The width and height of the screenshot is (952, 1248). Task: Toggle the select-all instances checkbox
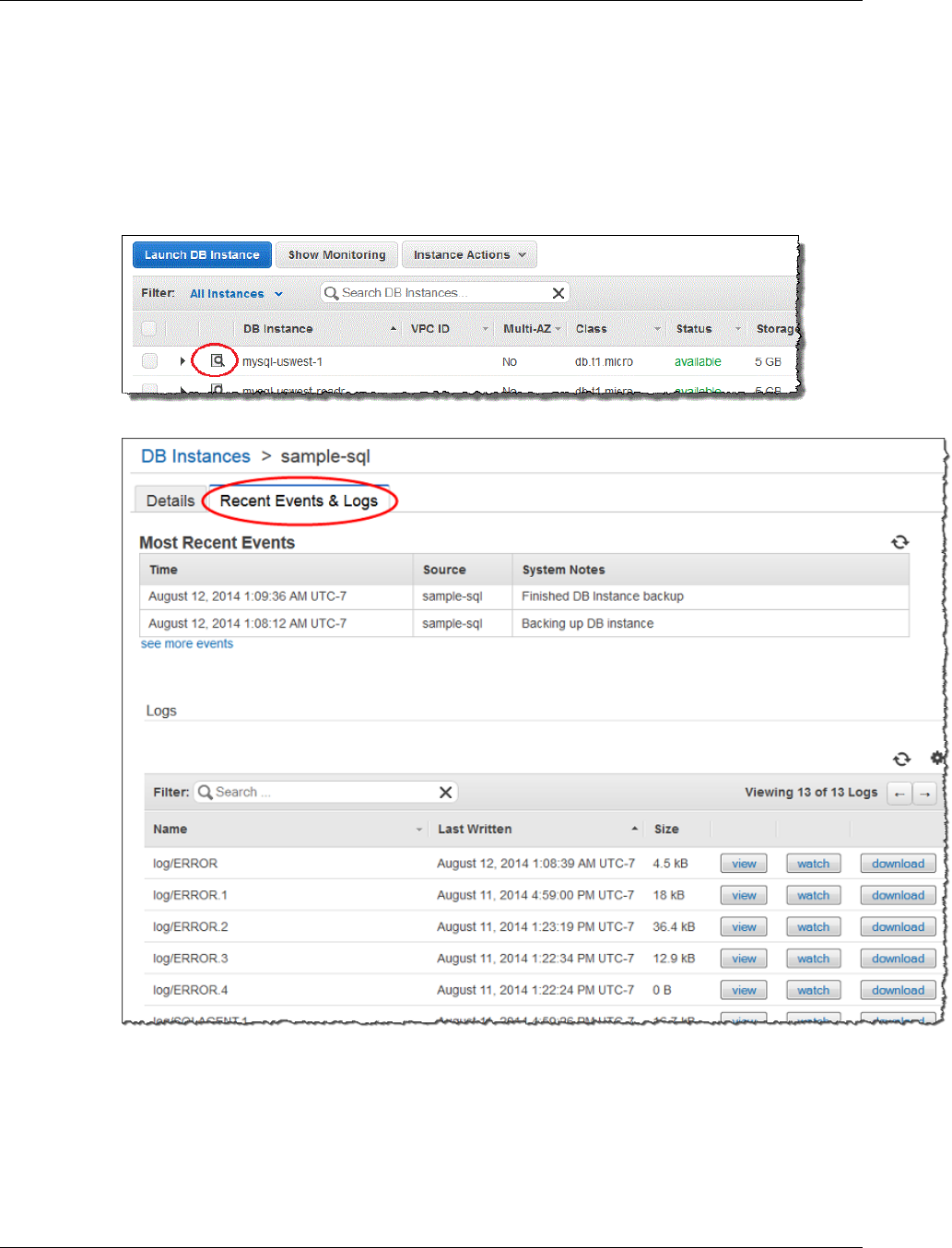pyautogui.click(x=149, y=328)
